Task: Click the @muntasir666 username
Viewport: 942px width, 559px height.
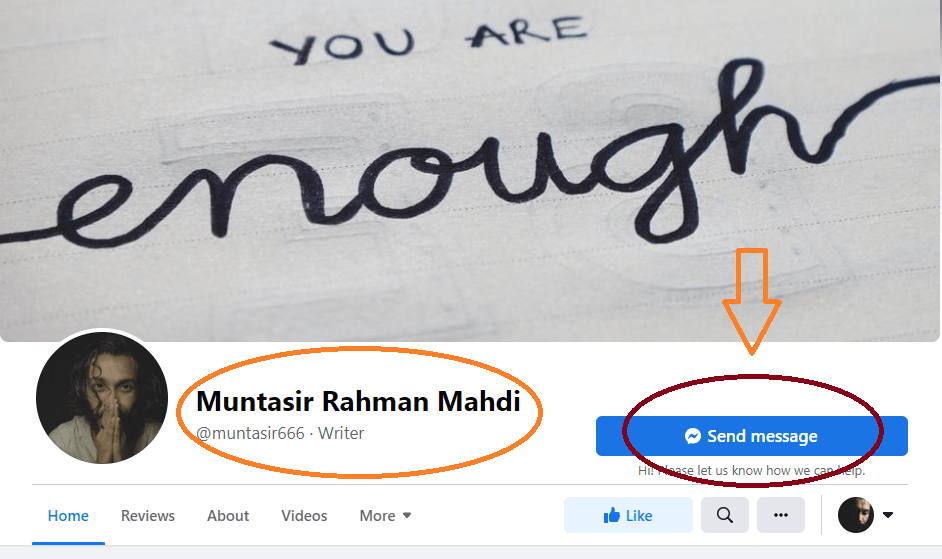Action: pyautogui.click(x=250, y=433)
